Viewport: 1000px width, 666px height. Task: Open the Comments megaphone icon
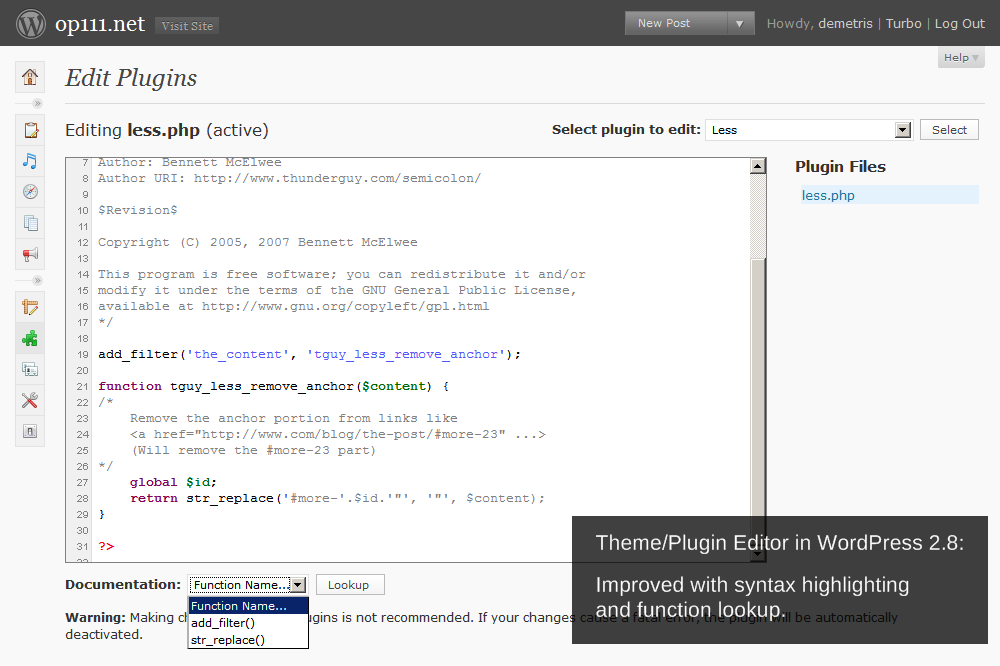[x=30, y=254]
